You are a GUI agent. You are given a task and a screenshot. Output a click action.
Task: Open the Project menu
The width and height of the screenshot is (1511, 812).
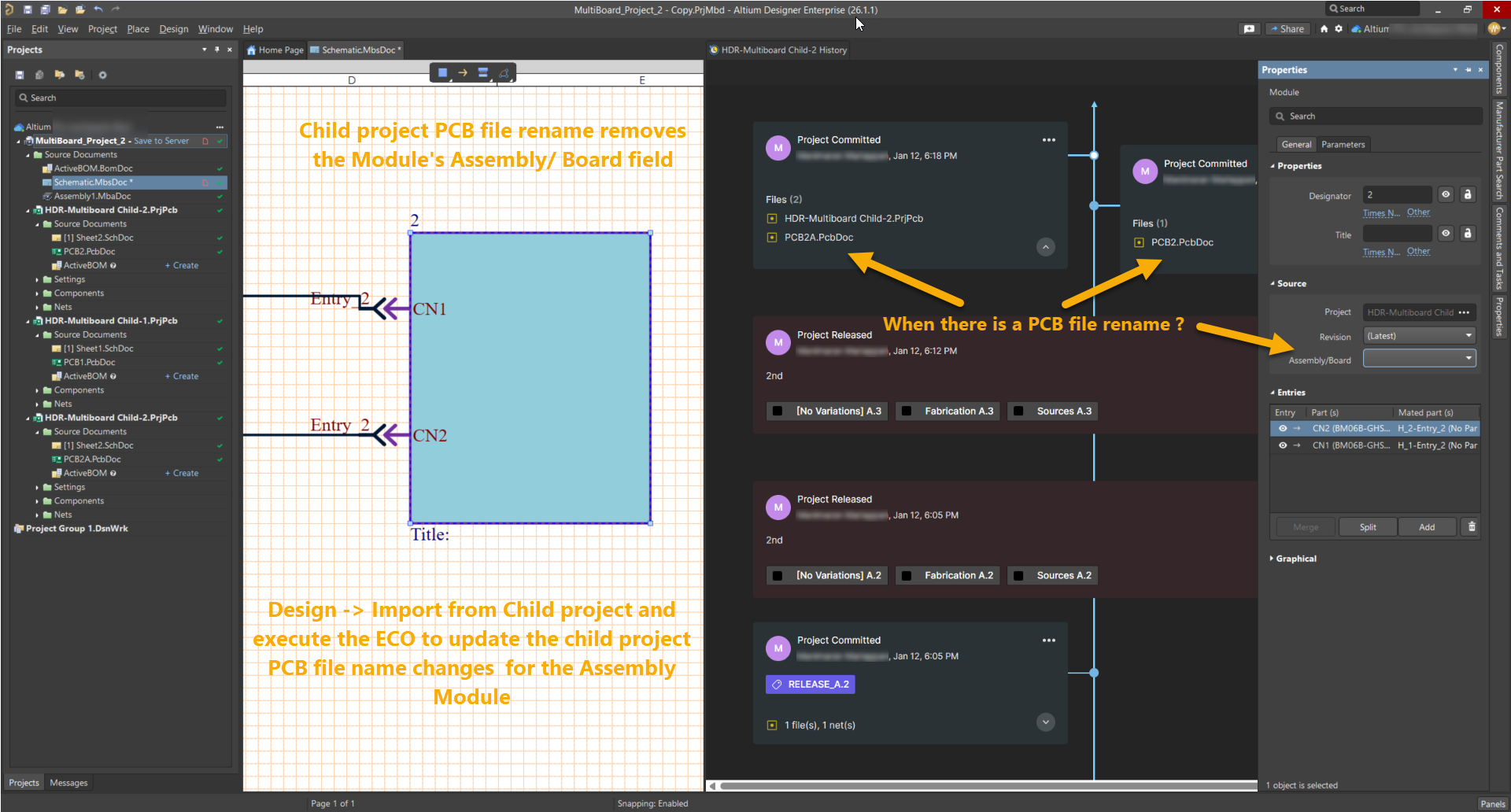click(102, 29)
